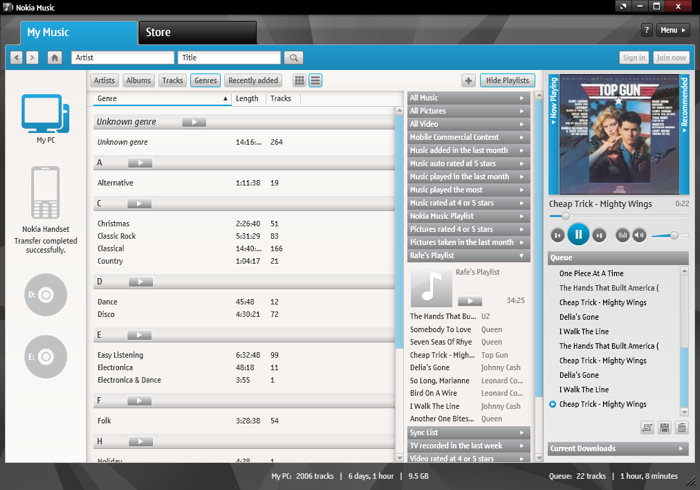
Task: Play the C genre group
Action: [x=139, y=203]
